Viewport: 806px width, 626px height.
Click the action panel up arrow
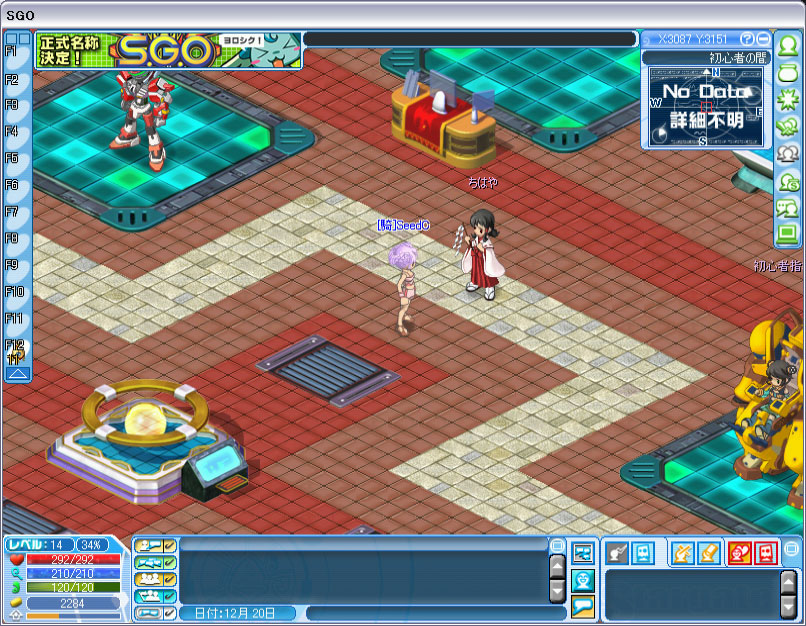[x=789, y=582]
